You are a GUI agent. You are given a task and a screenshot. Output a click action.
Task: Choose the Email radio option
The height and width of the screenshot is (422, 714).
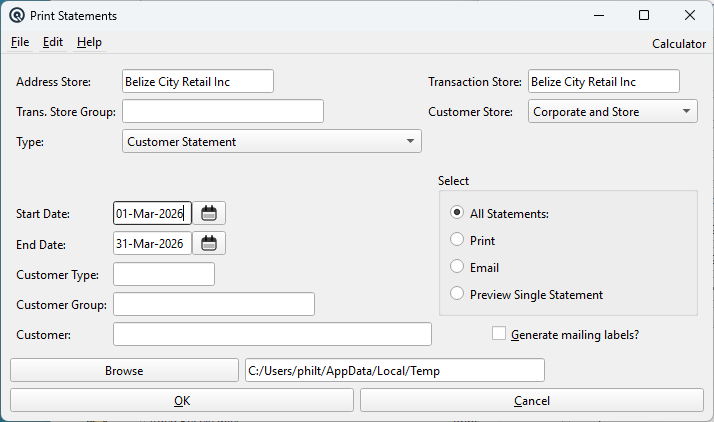coord(457,266)
